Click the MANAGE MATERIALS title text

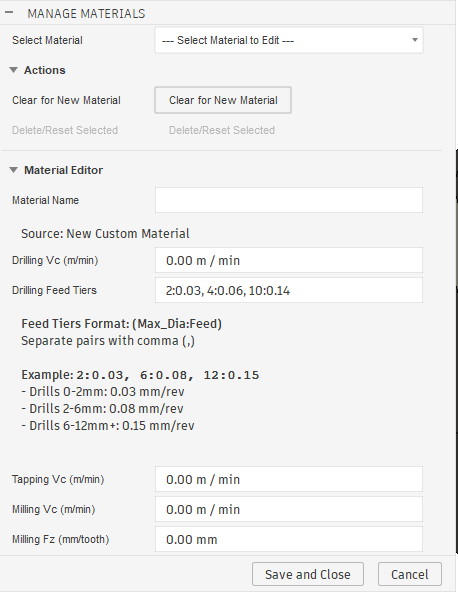click(86, 14)
